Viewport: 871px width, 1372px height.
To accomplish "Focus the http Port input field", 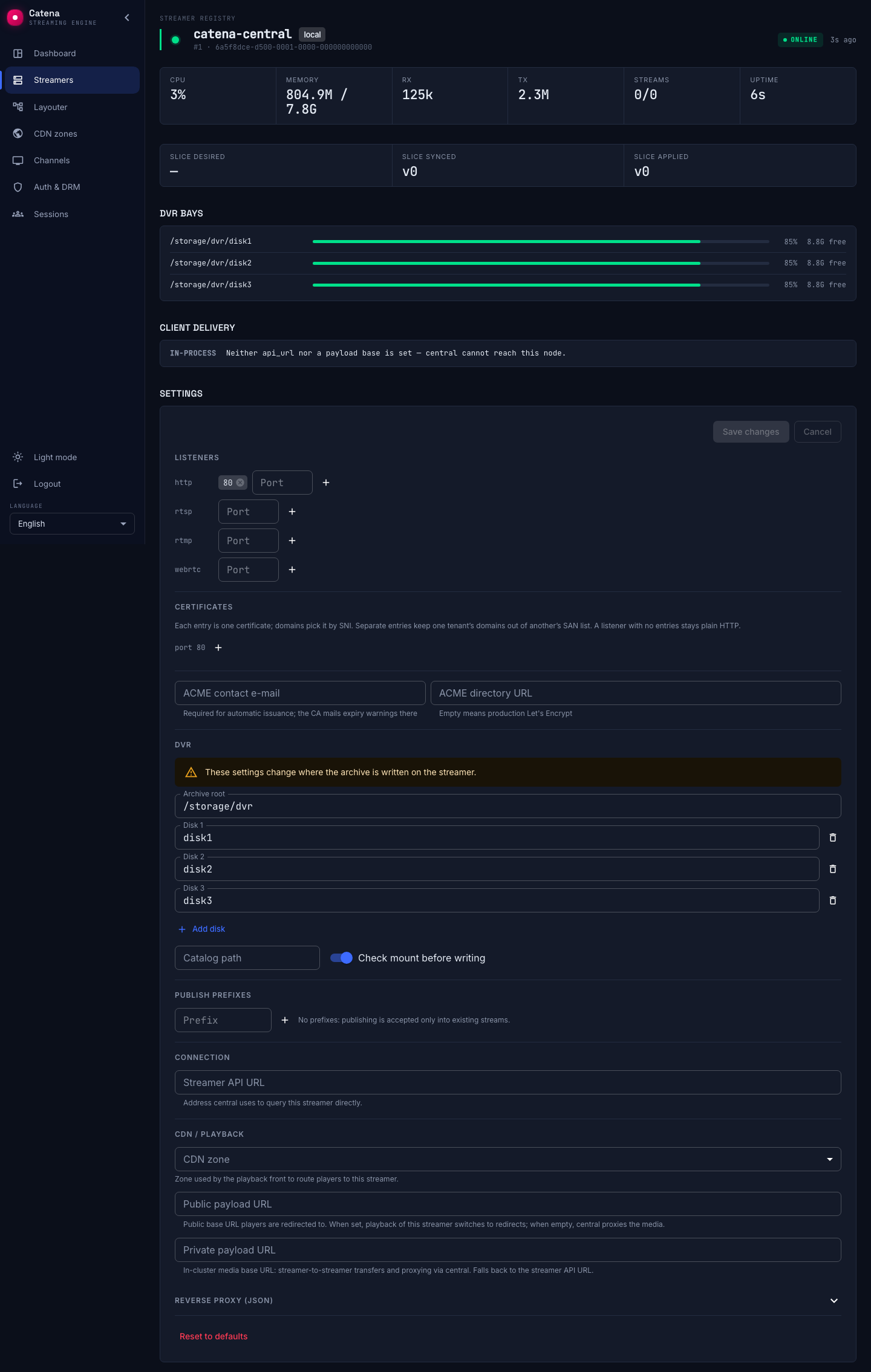I will pos(282,483).
